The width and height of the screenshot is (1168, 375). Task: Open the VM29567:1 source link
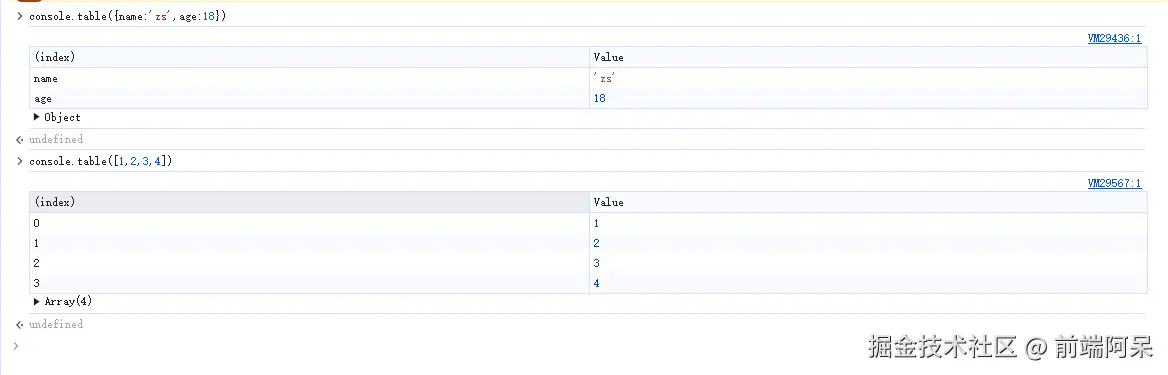1114,183
